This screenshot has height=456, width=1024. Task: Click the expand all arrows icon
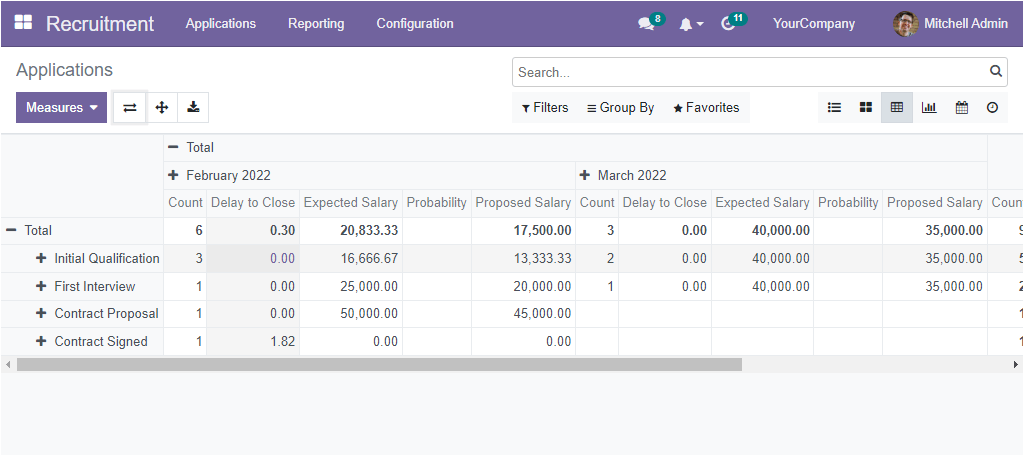[162, 108]
